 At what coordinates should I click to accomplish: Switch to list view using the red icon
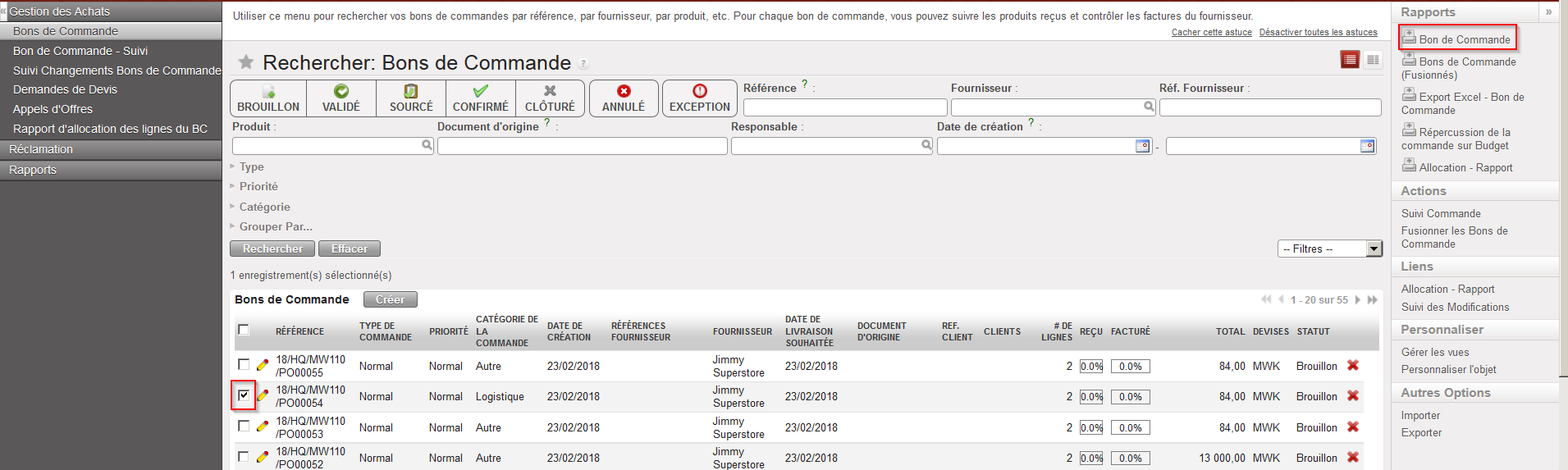1350,60
